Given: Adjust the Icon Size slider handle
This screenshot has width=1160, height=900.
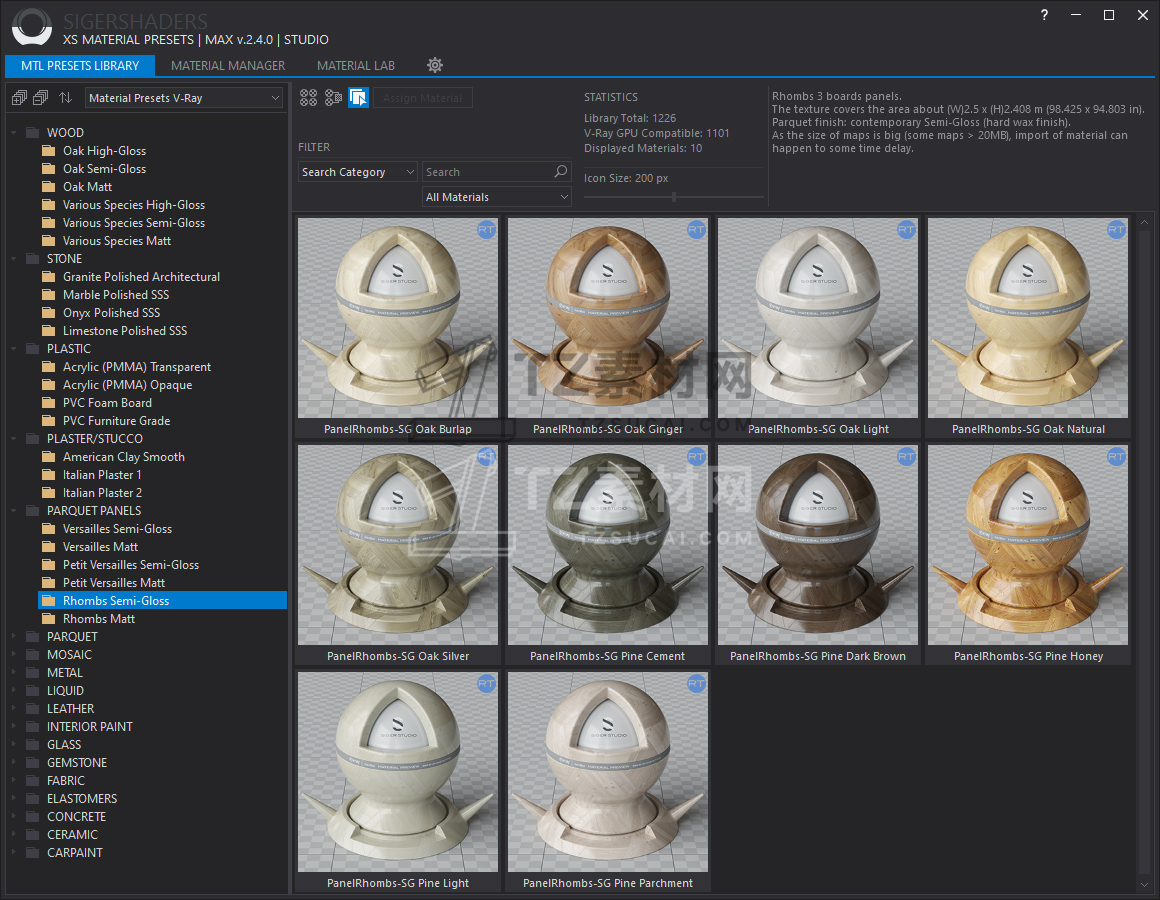Looking at the screenshot, I should (x=674, y=197).
